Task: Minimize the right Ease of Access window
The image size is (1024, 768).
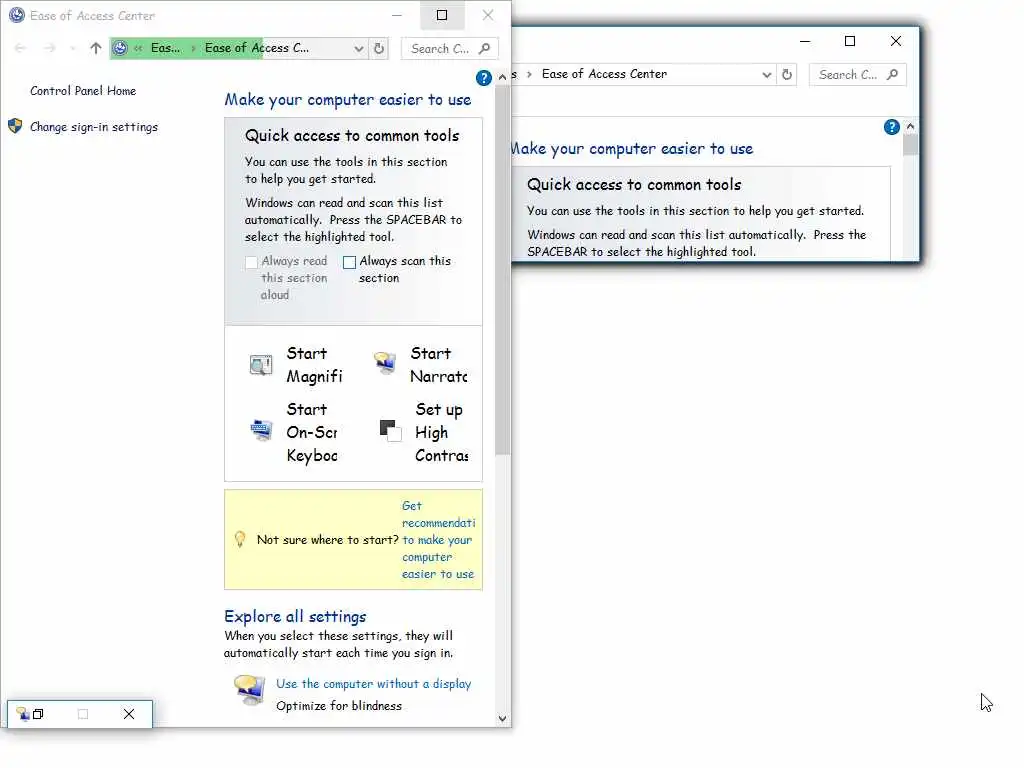Action: pyautogui.click(x=805, y=41)
